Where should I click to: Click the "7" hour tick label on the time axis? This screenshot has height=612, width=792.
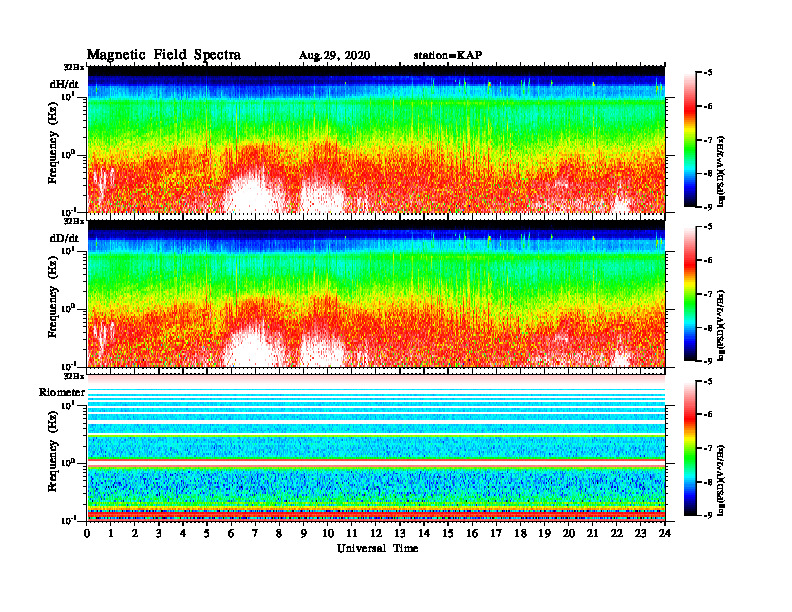pyautogui.click(x=256, y=533)
